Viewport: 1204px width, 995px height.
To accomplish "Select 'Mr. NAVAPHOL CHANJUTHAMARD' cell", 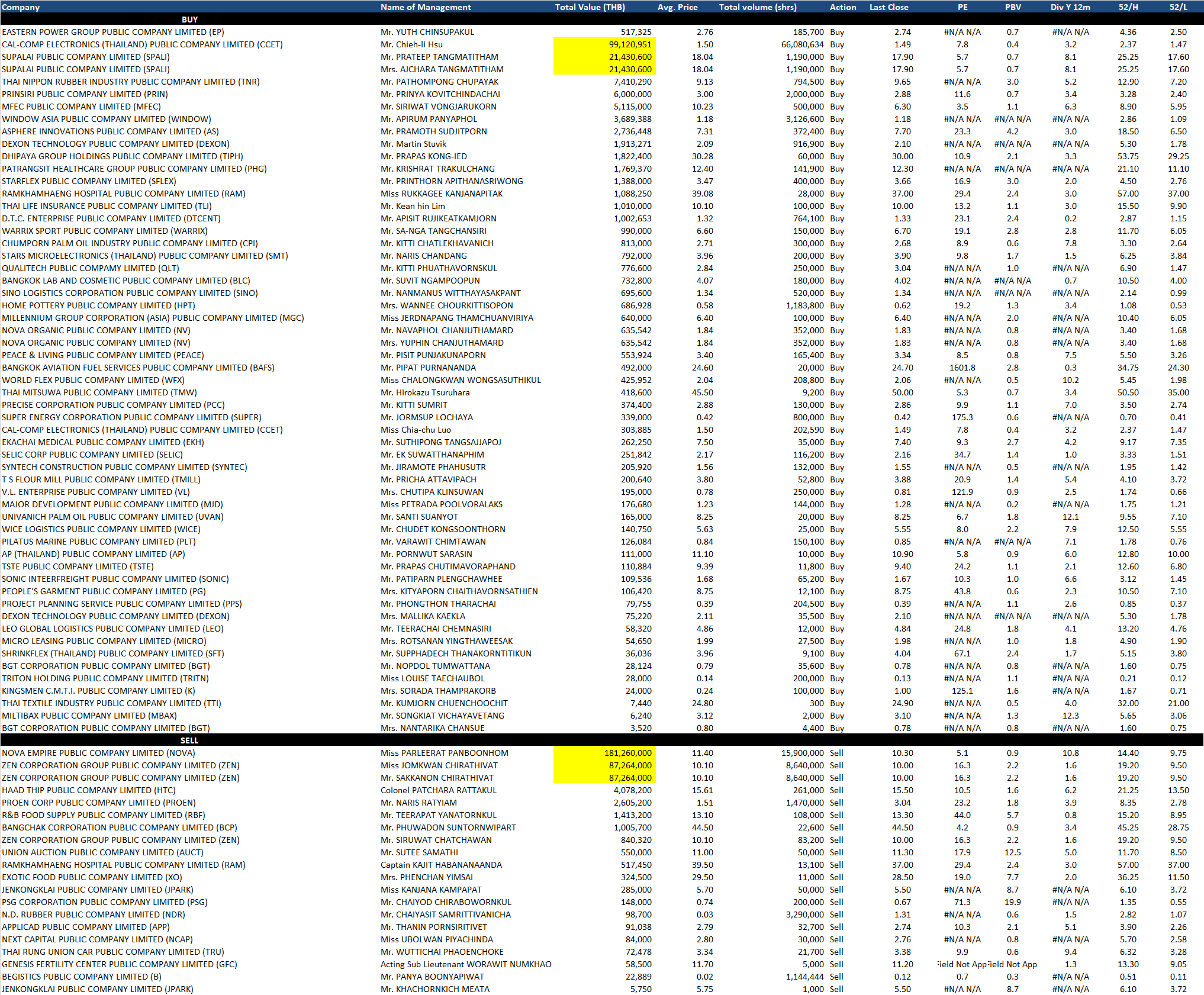I will (x=447, y=330).
